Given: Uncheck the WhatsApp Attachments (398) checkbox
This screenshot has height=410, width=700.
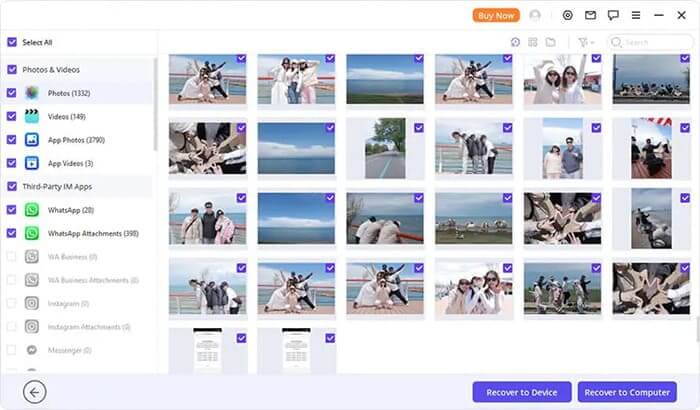Looking at the screenshot, I should (12, 233).
